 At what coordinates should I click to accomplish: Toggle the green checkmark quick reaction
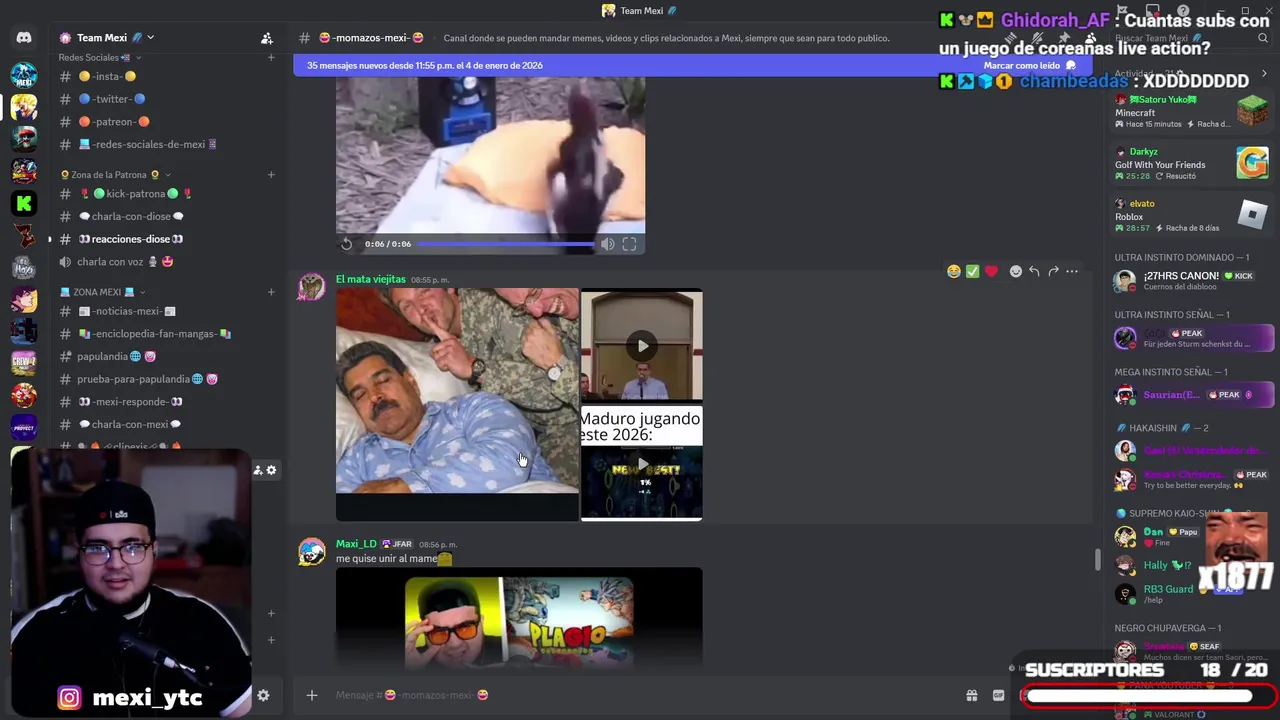coord(972,271)
